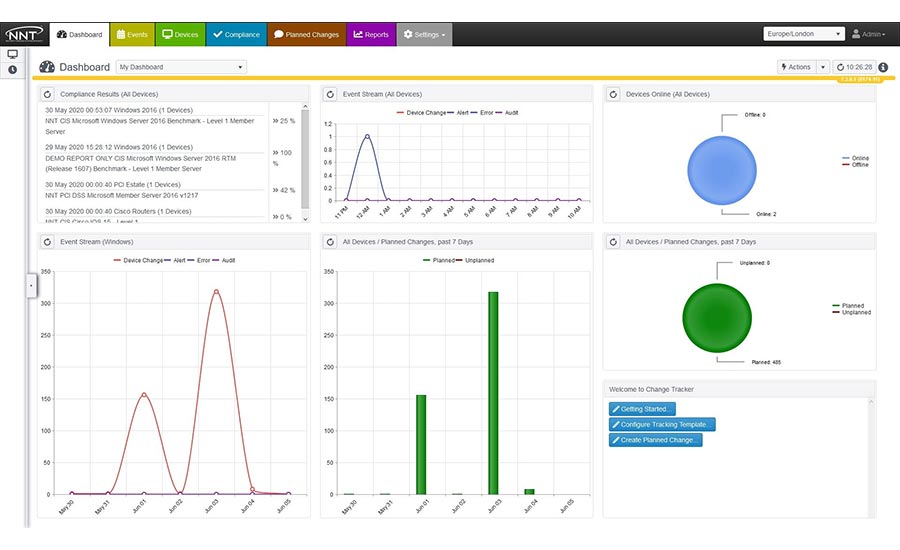Click the monitor icon in left sidebar
This screenshot has width=900, height=550.
pyautogui.click(x=12, y=54)
